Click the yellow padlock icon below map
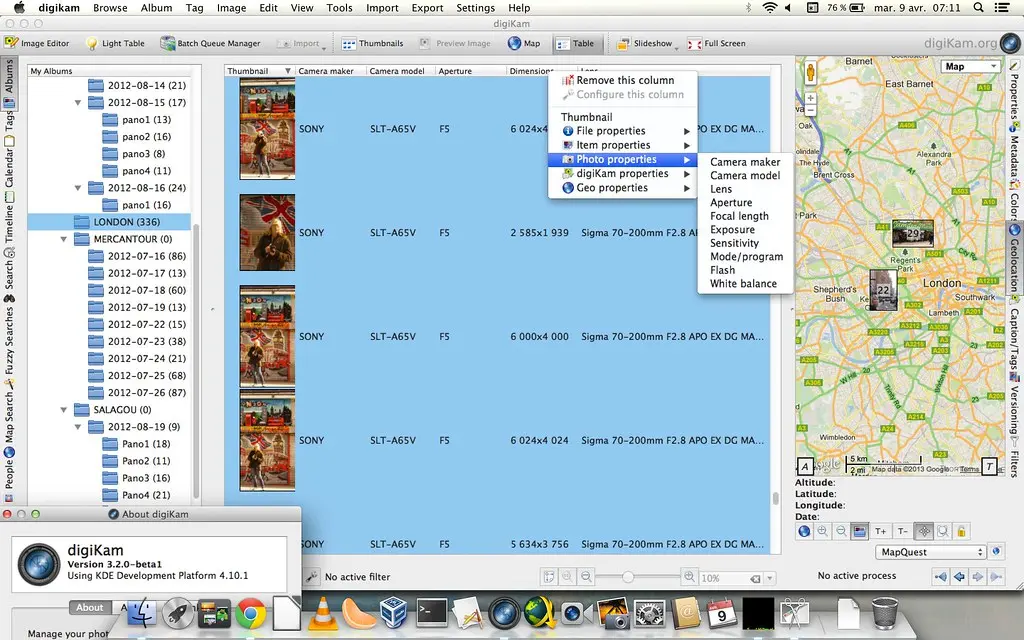This screenshot has width=1024, height=640. click(962, 532)
